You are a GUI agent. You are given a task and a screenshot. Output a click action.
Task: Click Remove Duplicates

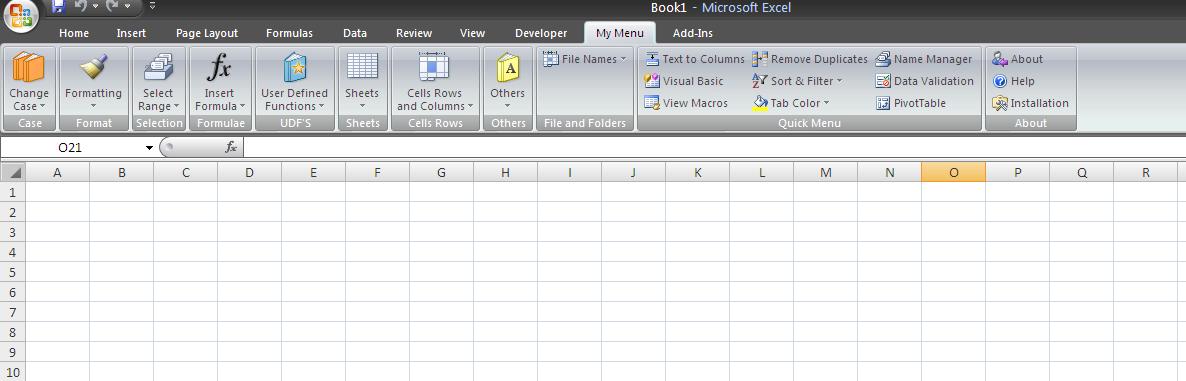(810, 59)
